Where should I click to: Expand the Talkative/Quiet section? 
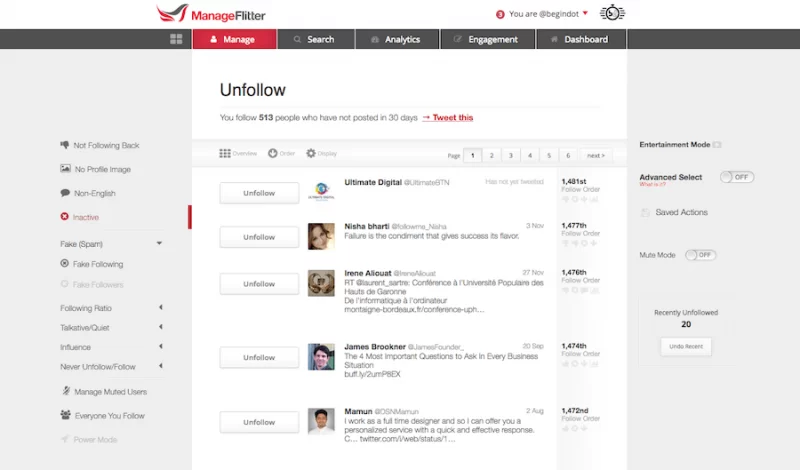(161, 327)
